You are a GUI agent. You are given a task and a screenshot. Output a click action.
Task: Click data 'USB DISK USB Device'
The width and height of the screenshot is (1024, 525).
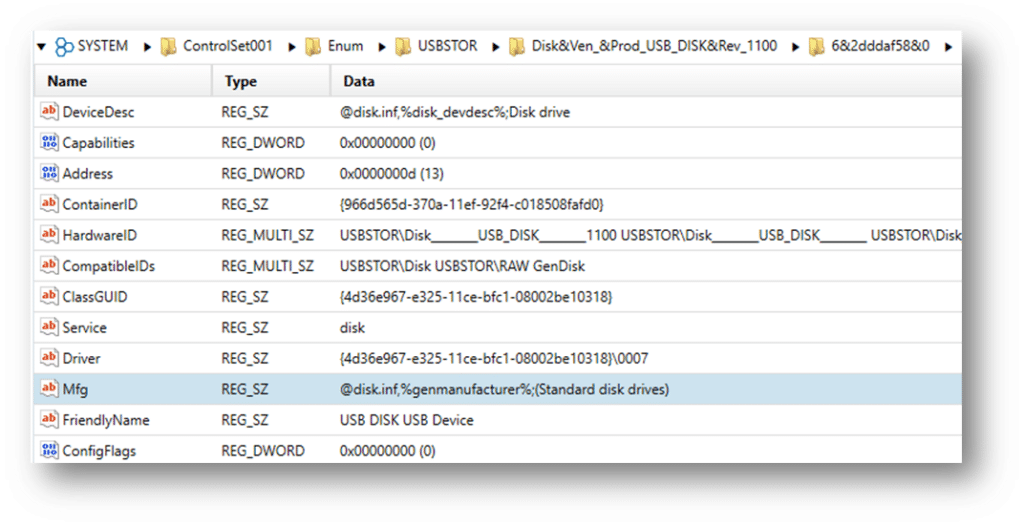tap(406, 420)
